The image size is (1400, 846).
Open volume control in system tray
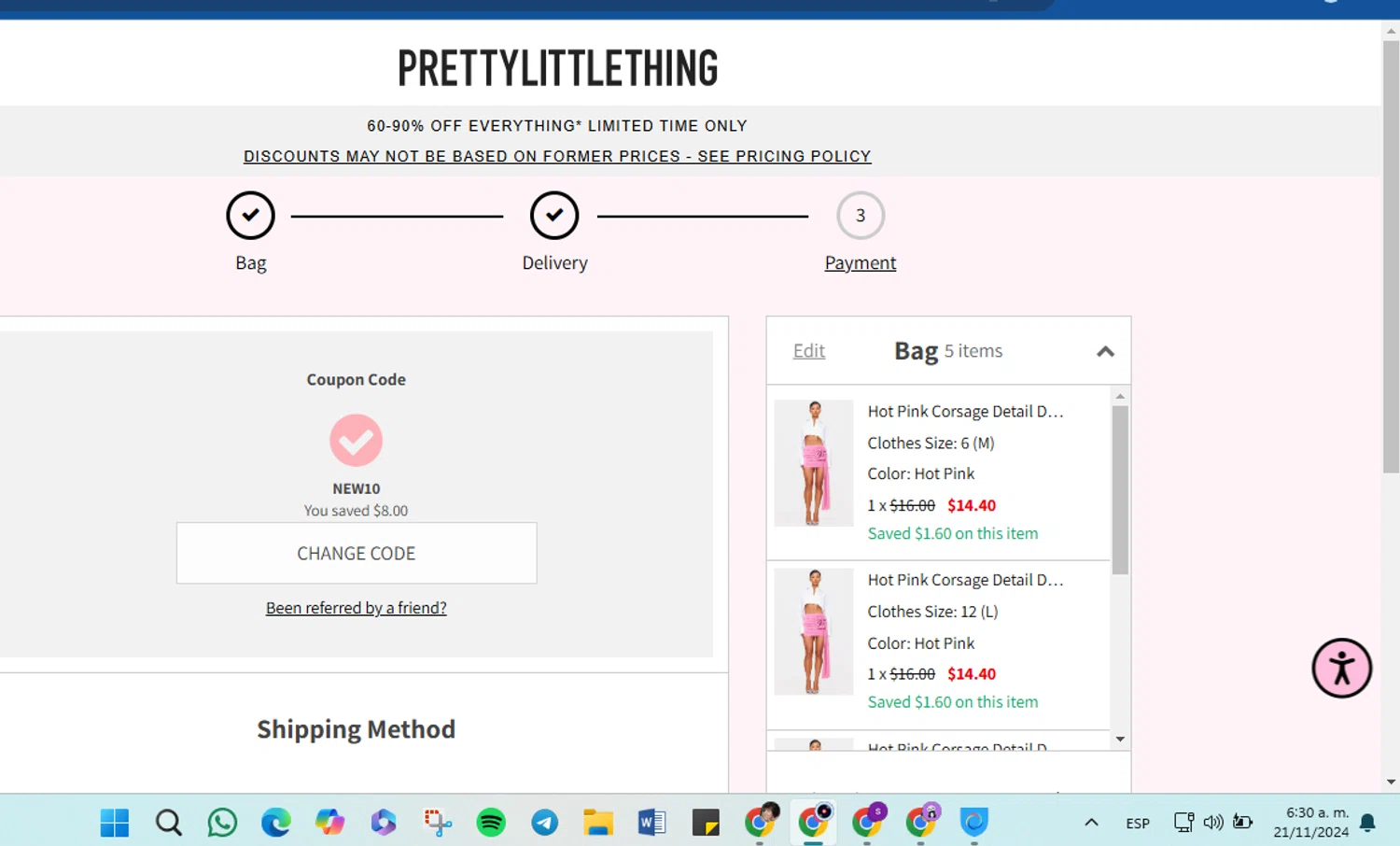(1213, 823)
